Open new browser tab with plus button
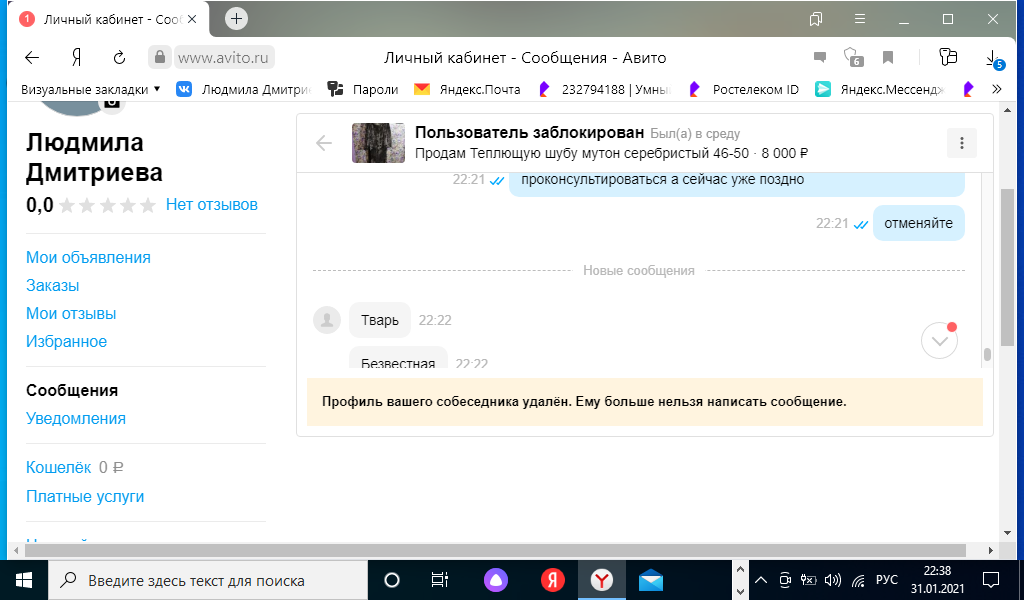Screen dimensions: 1024x600 click(236, 19)
